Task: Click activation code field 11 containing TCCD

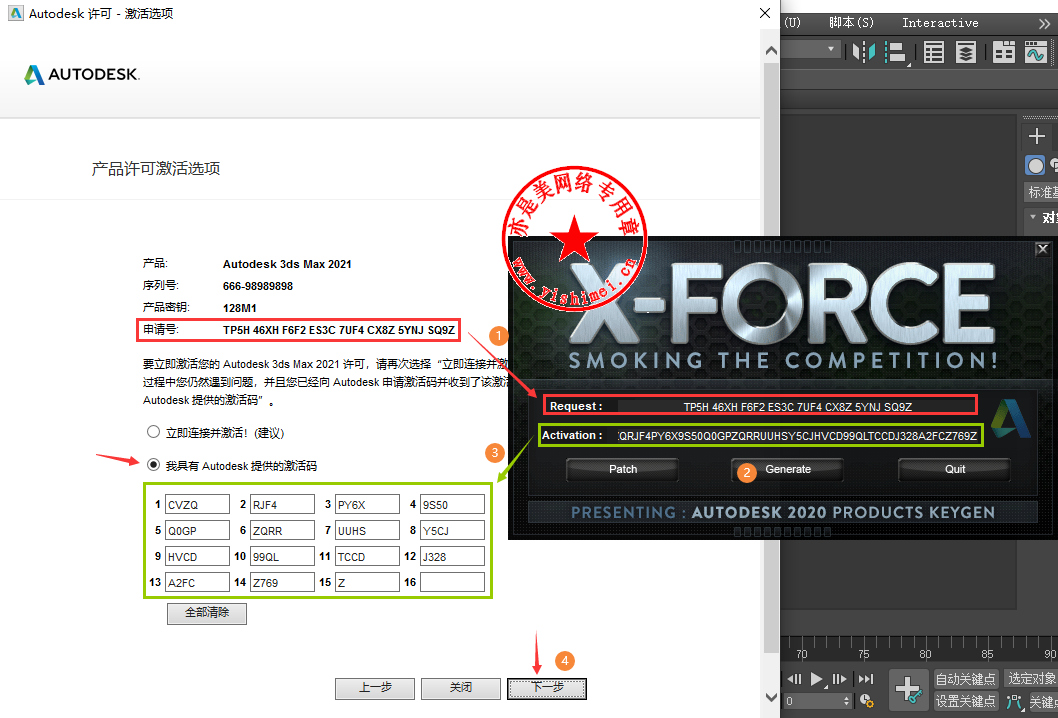Action: 367,557
